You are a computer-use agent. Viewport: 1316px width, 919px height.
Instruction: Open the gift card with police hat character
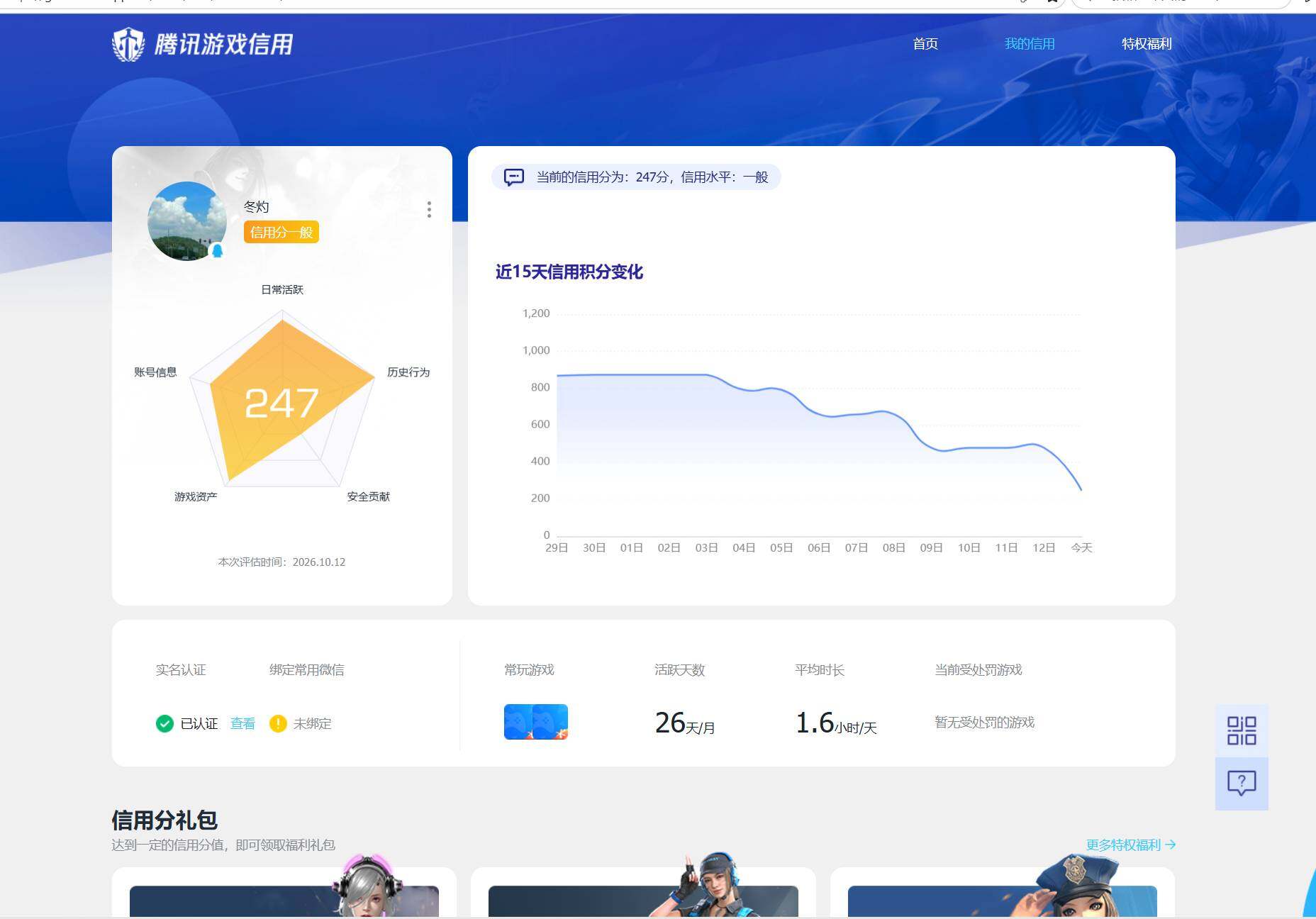click(1003, 892)
